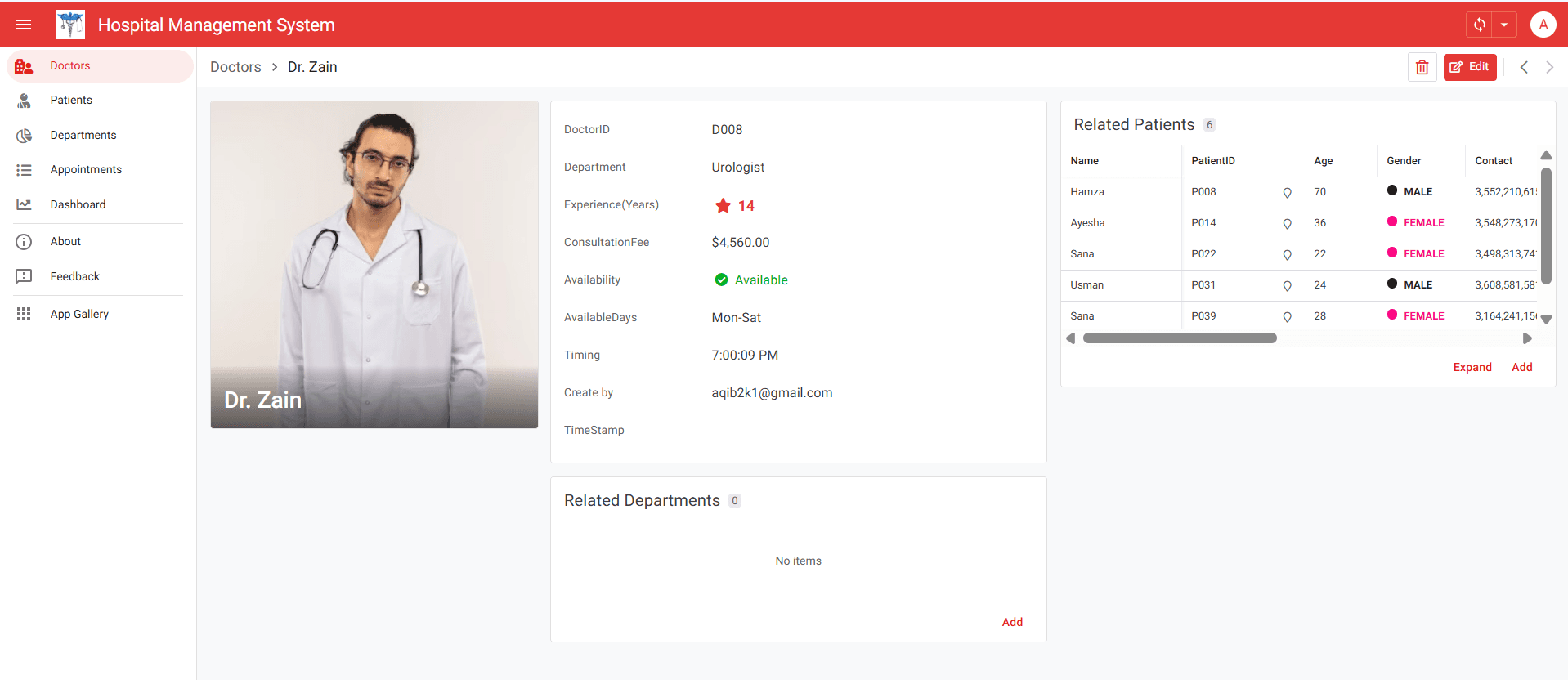This screenshot has width=1568, height=680.
Task: Click the experience star icon
Action: coord(723,205)
